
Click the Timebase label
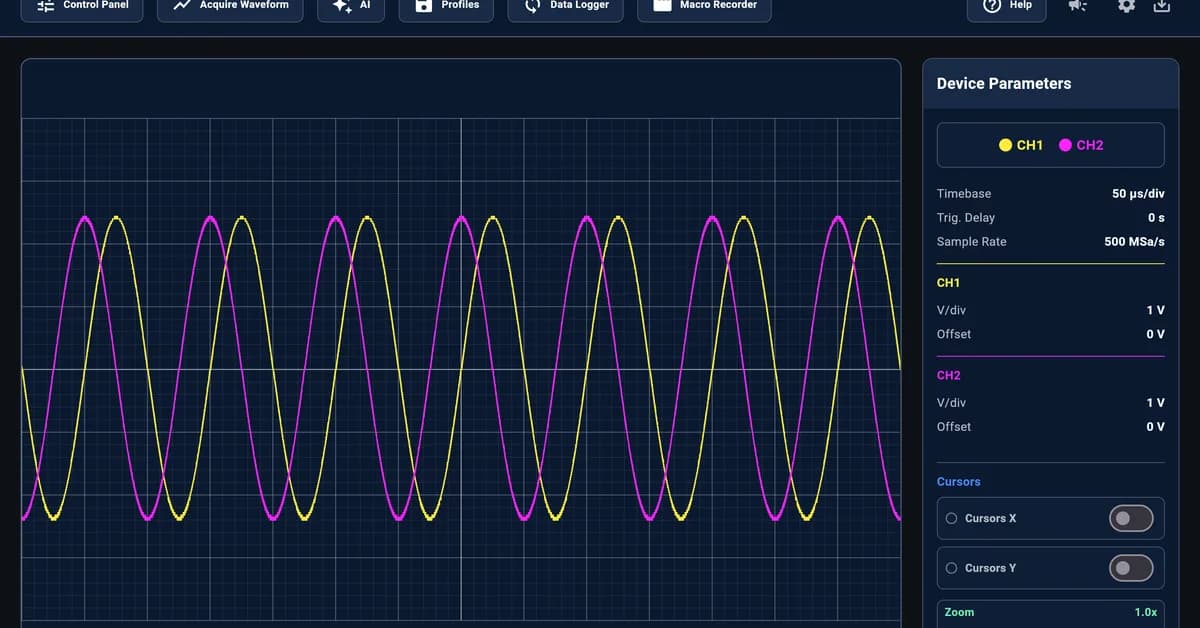pos(964,194)
